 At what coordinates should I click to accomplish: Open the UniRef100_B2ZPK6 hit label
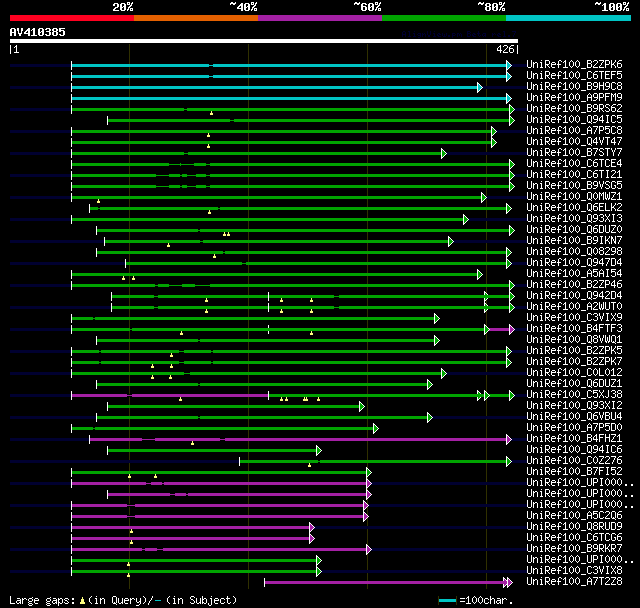[574, 64]
